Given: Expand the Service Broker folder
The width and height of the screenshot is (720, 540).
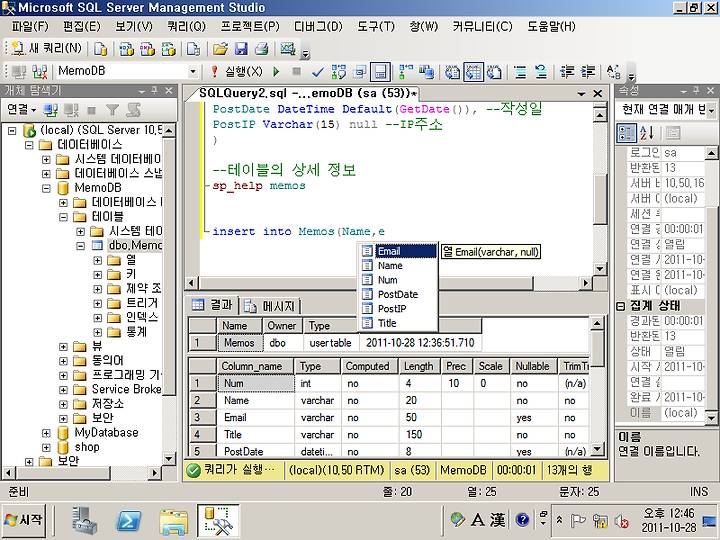Looking at the screenshot, I should (63, 390).
